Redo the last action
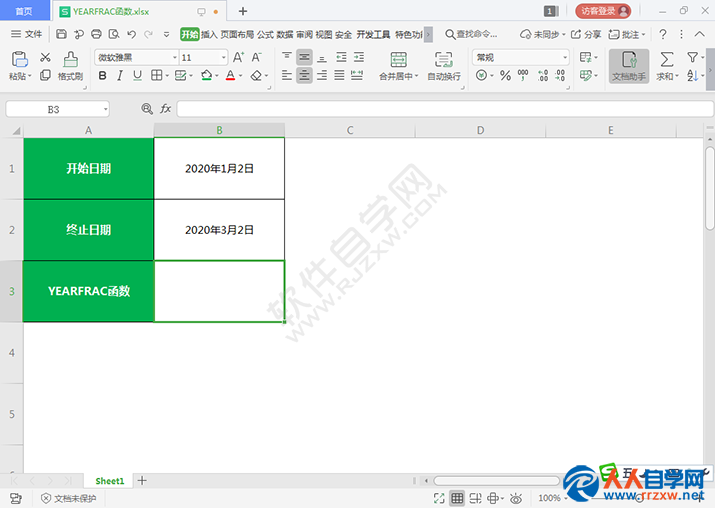The height and width of the screenshot is (508, 715). 148,34
